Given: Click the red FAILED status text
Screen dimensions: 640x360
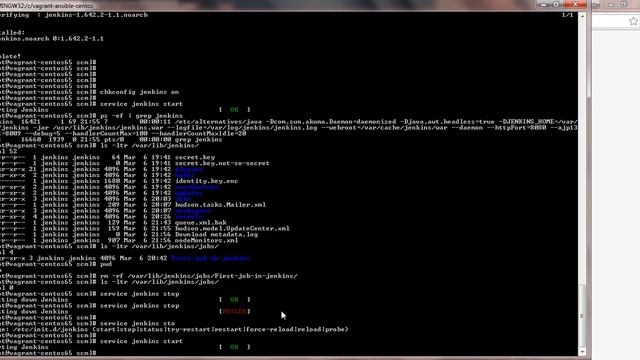Looking at the screenshot, I should pos(234,311).
